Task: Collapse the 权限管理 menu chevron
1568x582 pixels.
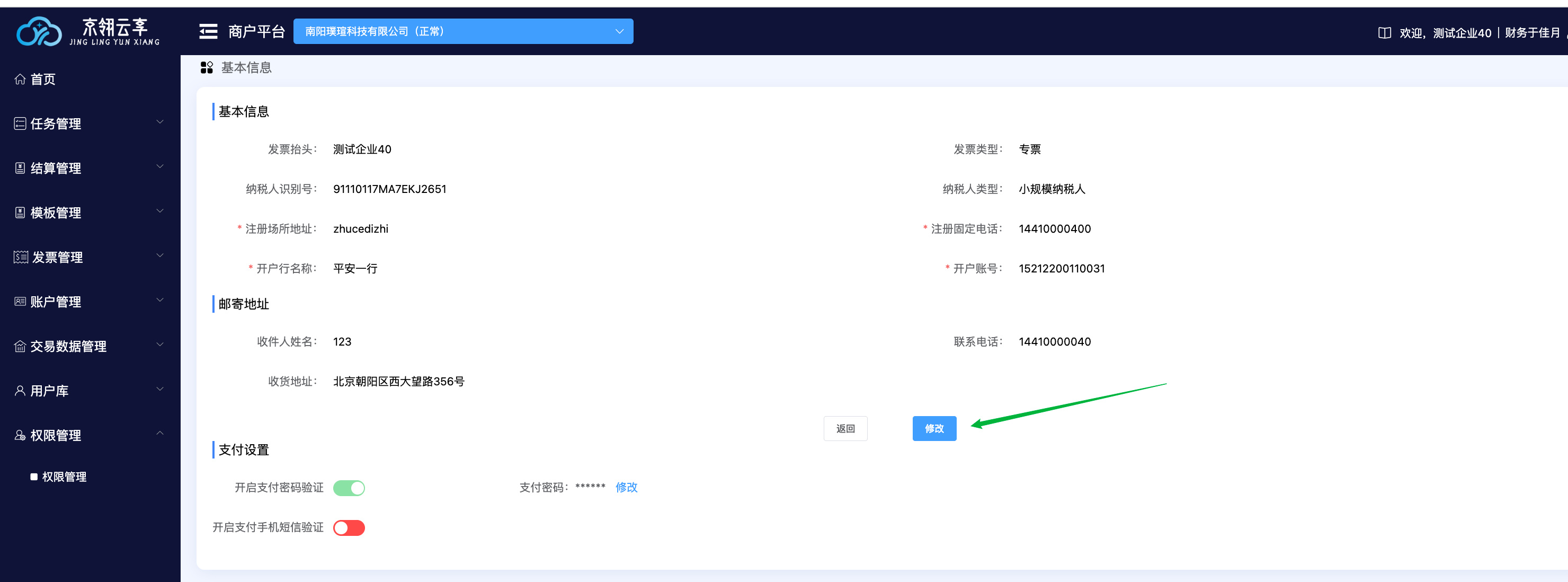Action: (x=160, y=434)
